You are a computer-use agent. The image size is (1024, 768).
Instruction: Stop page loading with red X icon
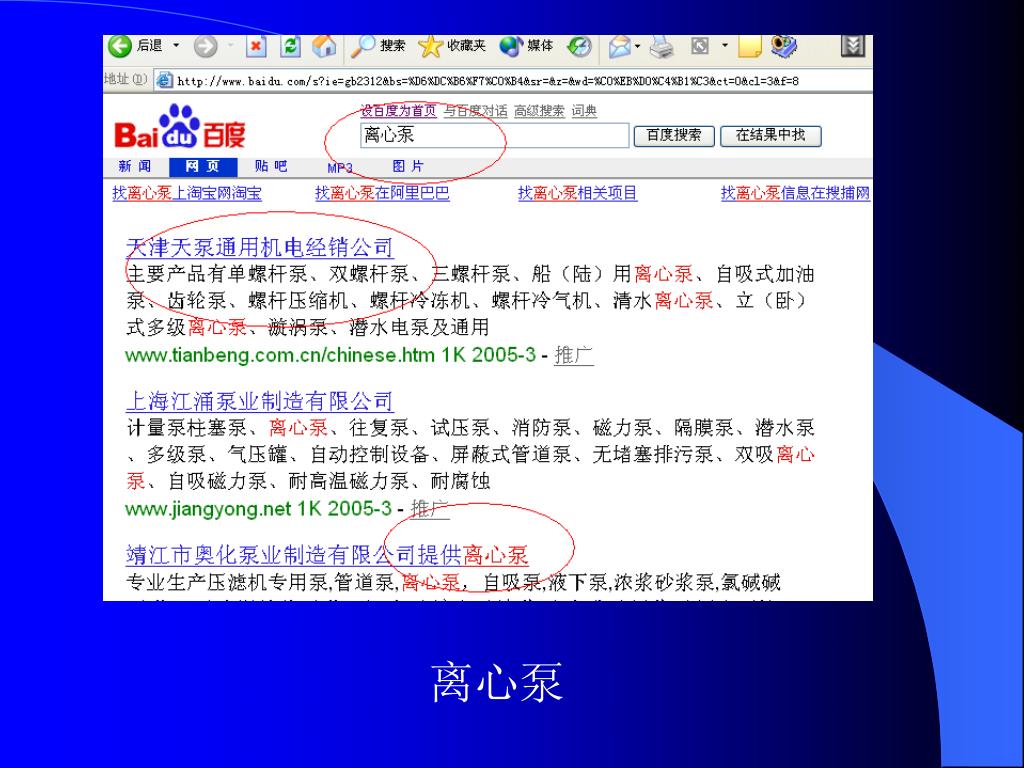pos(256,46)
